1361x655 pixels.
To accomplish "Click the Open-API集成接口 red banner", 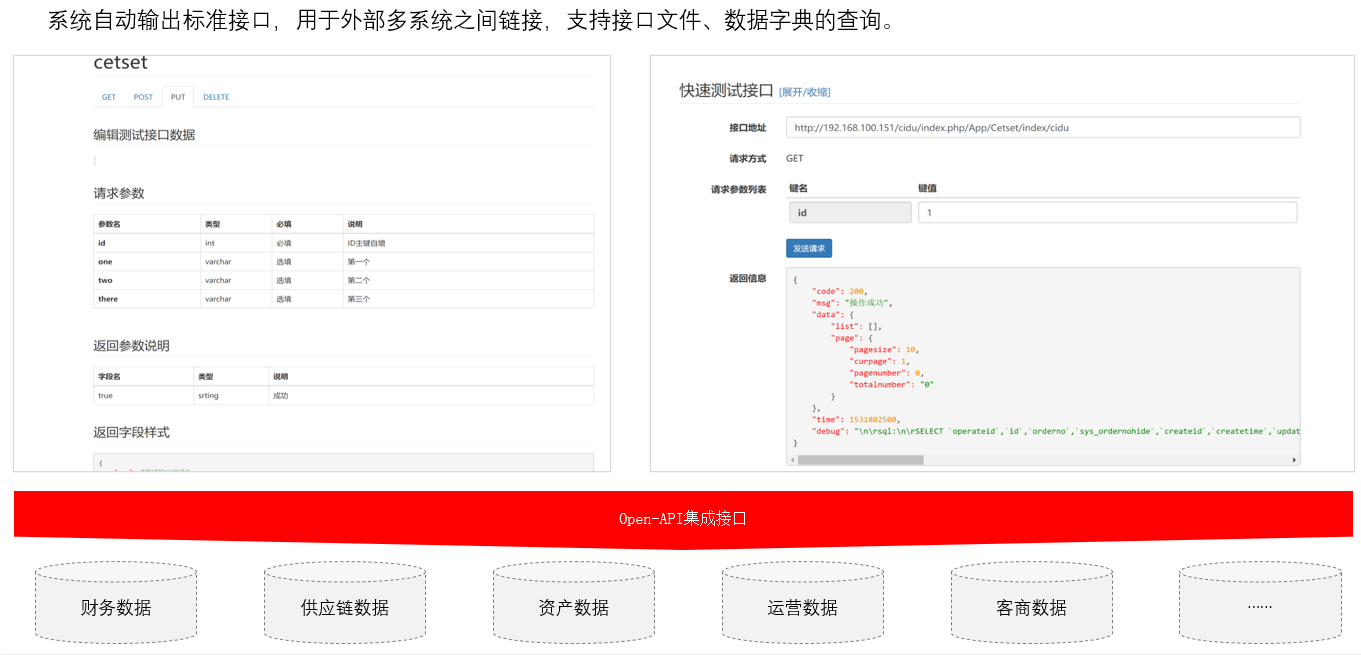I will pos(683,518).
